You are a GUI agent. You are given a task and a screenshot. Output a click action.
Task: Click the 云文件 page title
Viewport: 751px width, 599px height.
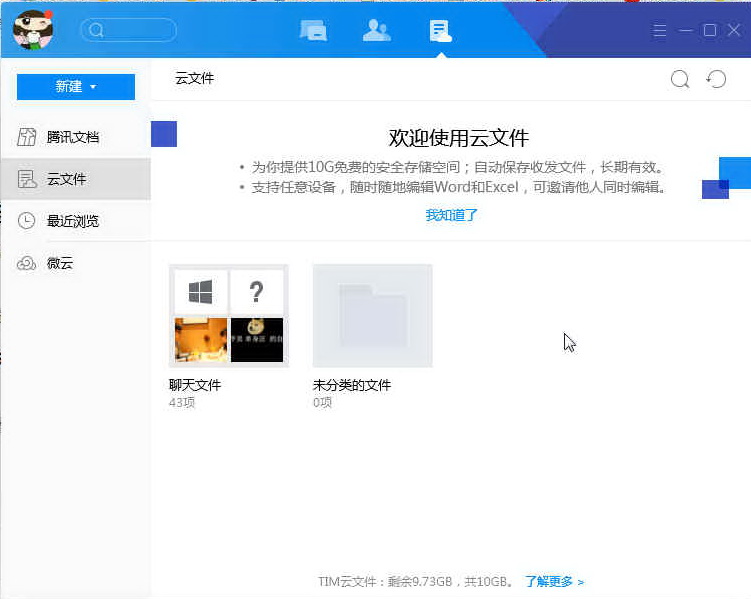coord(194,78)
